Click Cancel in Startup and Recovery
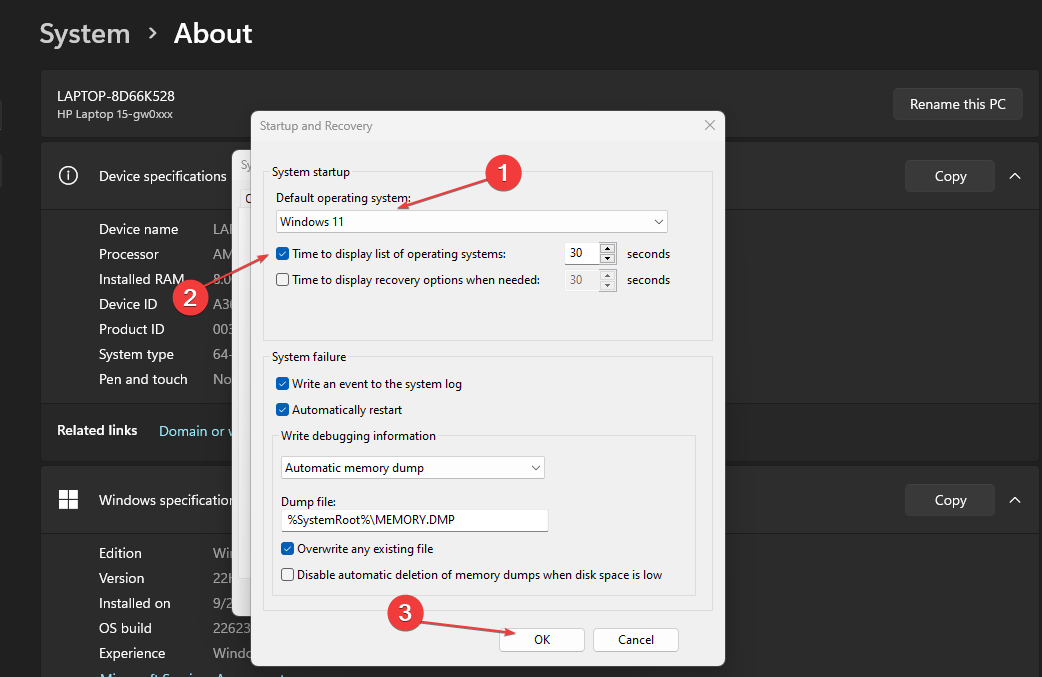 pos(636,640)
